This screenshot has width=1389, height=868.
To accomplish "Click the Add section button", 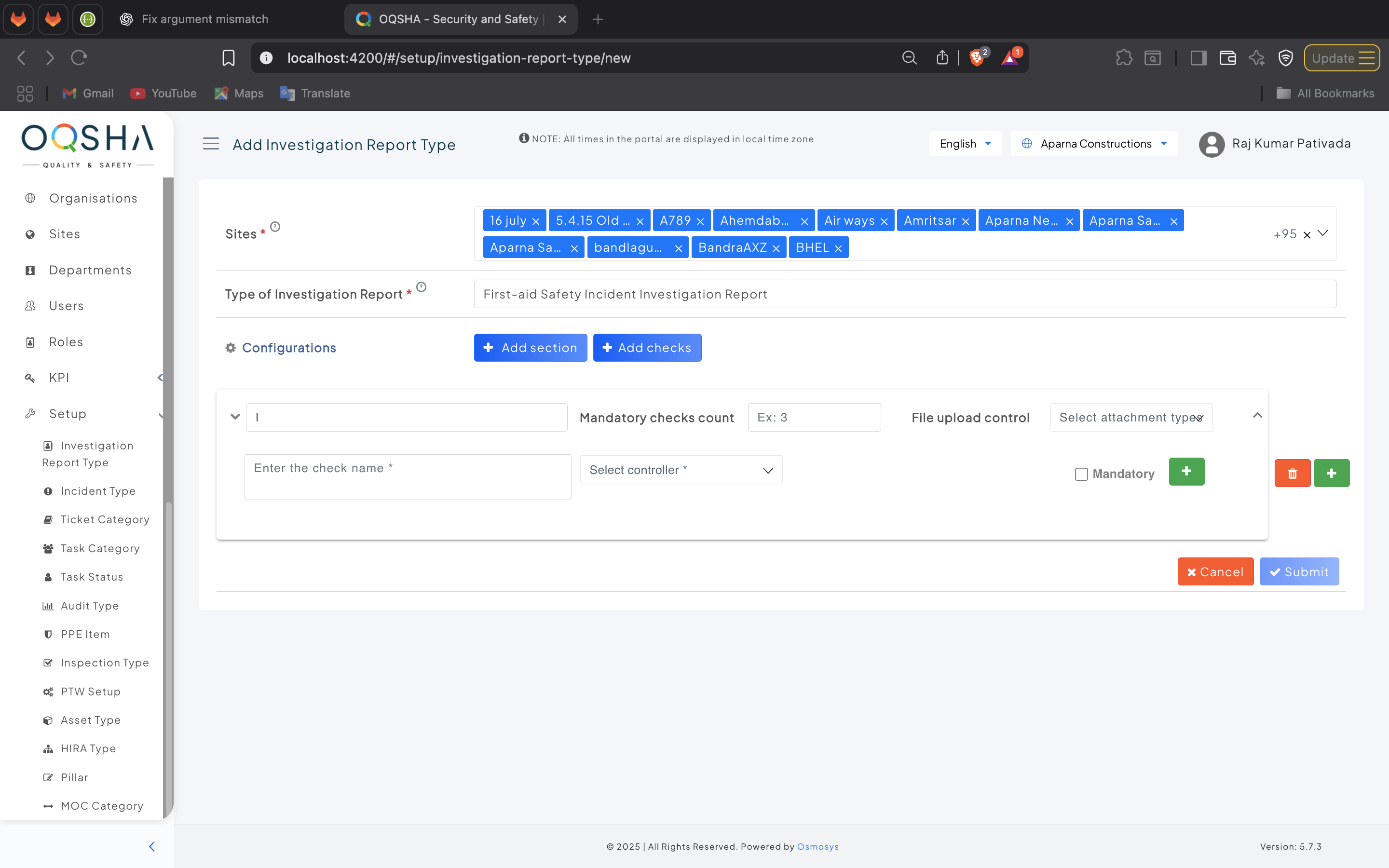I will 530,348.
